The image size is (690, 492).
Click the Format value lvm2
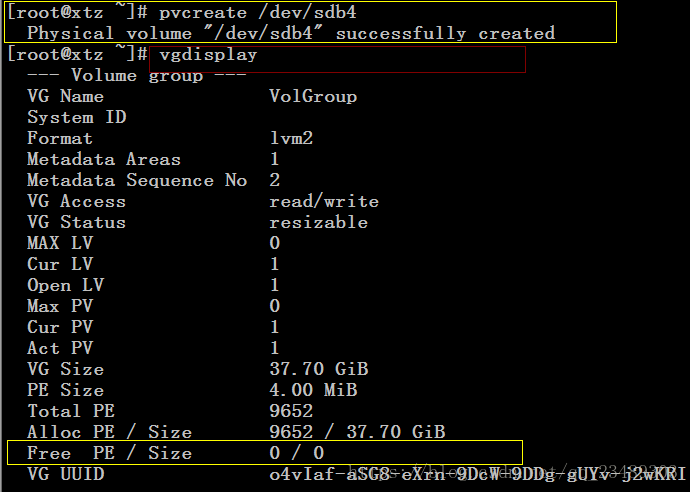(x=291, y=138)
